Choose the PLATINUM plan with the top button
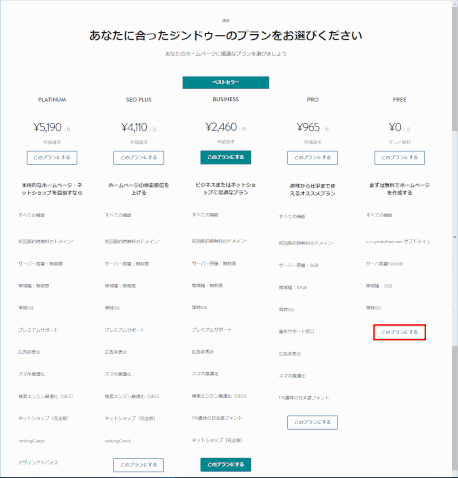Viewport: 458px width, 478px height. pyautogui.click(x=52, y=158)
